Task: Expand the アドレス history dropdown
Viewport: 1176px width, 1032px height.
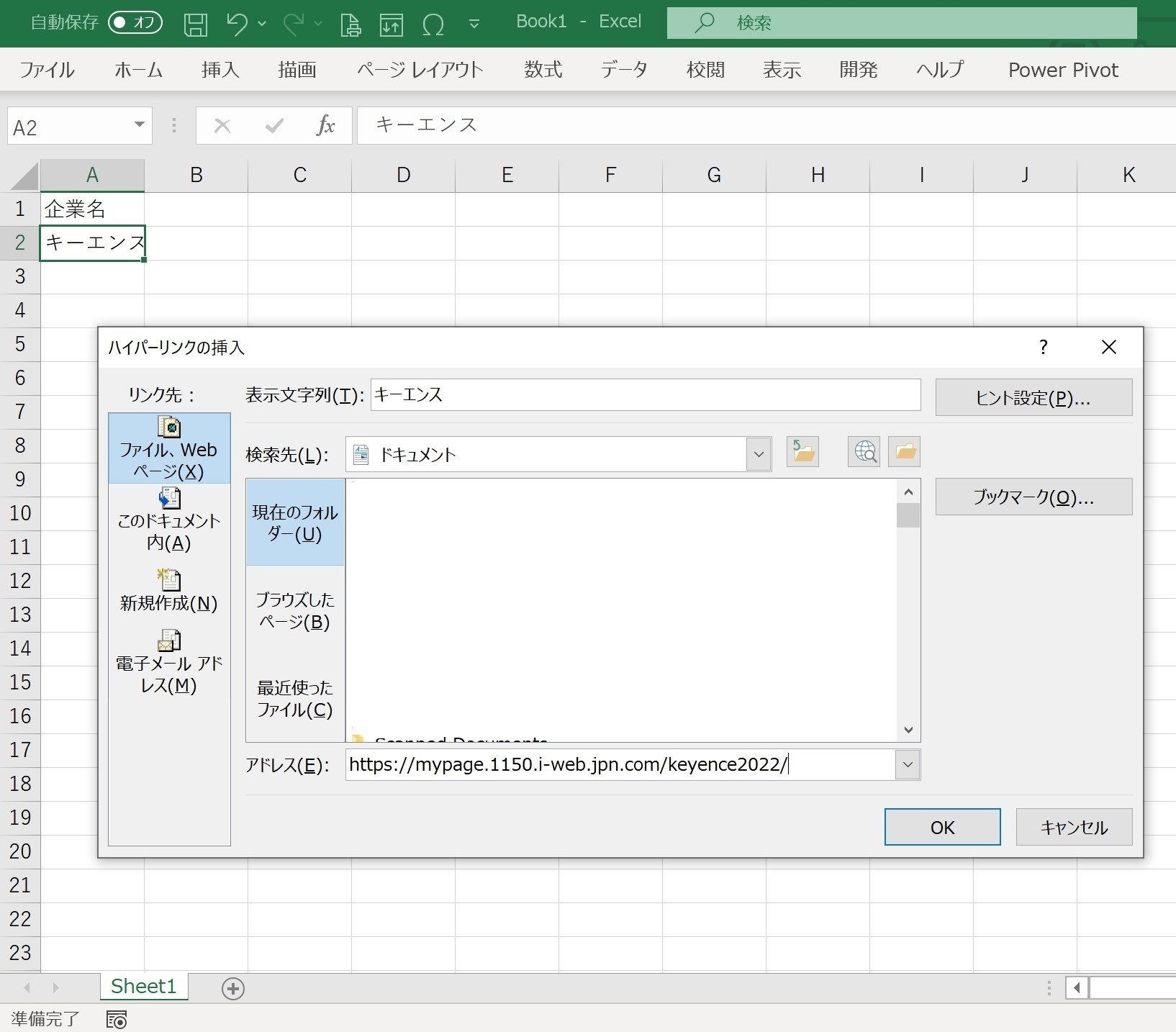Action: click(908, 764)
